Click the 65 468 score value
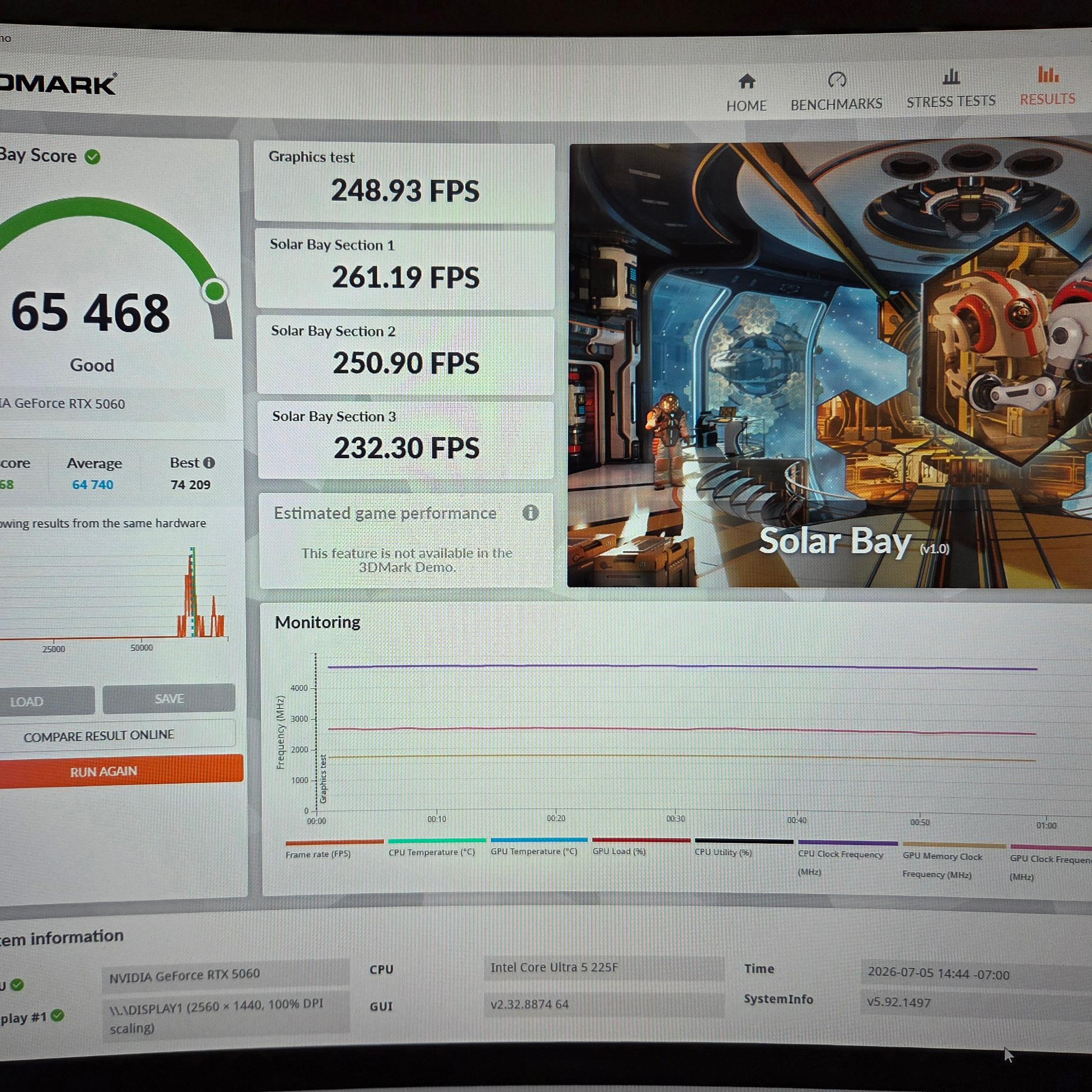 (91, 312)
